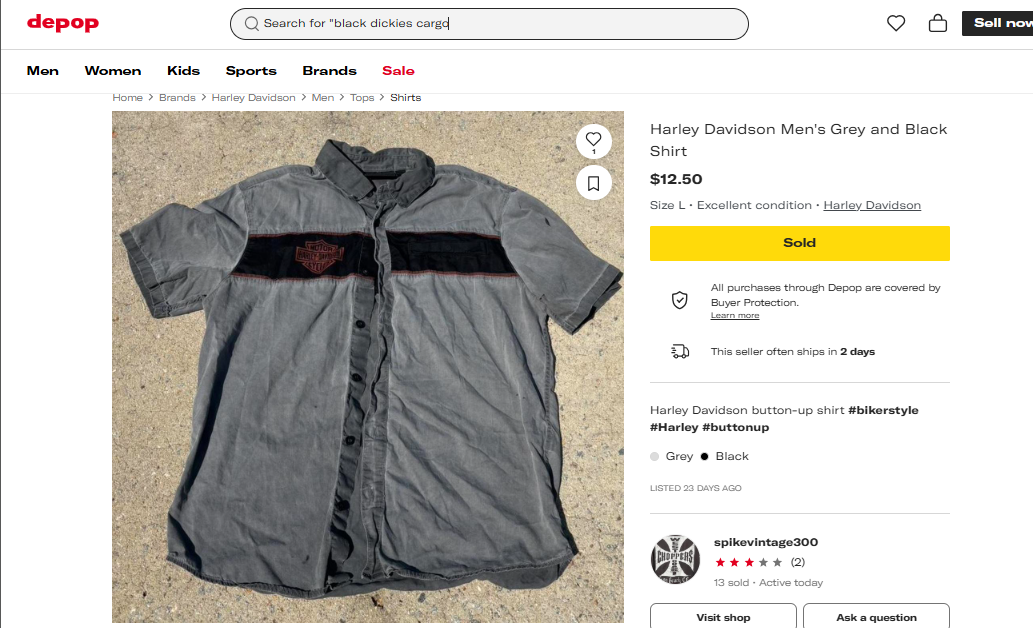
Task: Click the search magnifier icon
Action: coord(252,24)
